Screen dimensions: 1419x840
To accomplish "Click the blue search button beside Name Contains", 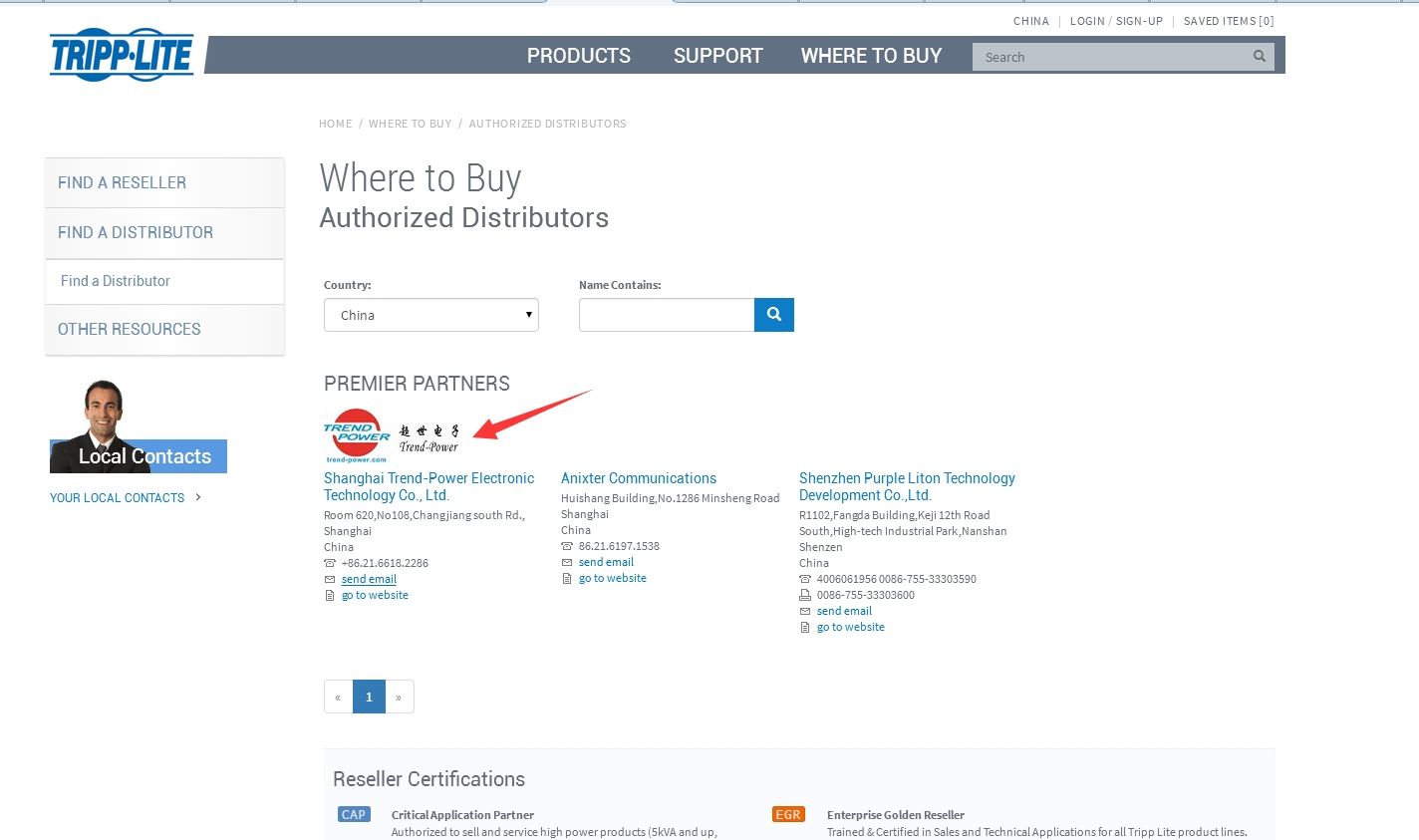I will tap(774, 315).
